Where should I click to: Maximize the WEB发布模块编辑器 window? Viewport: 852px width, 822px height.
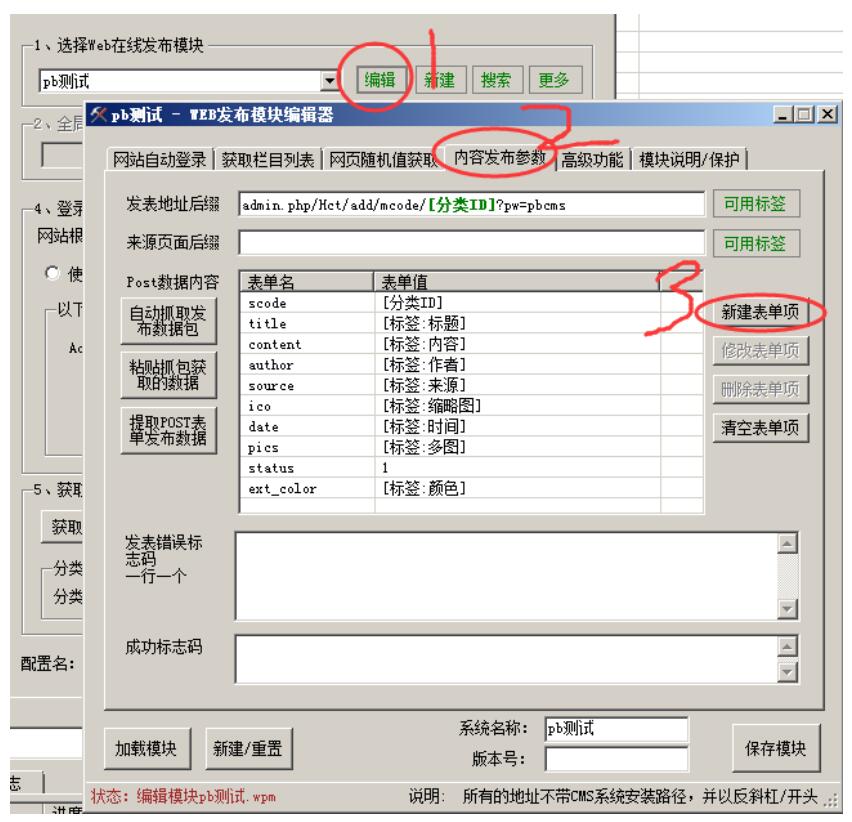pos(804,115)
